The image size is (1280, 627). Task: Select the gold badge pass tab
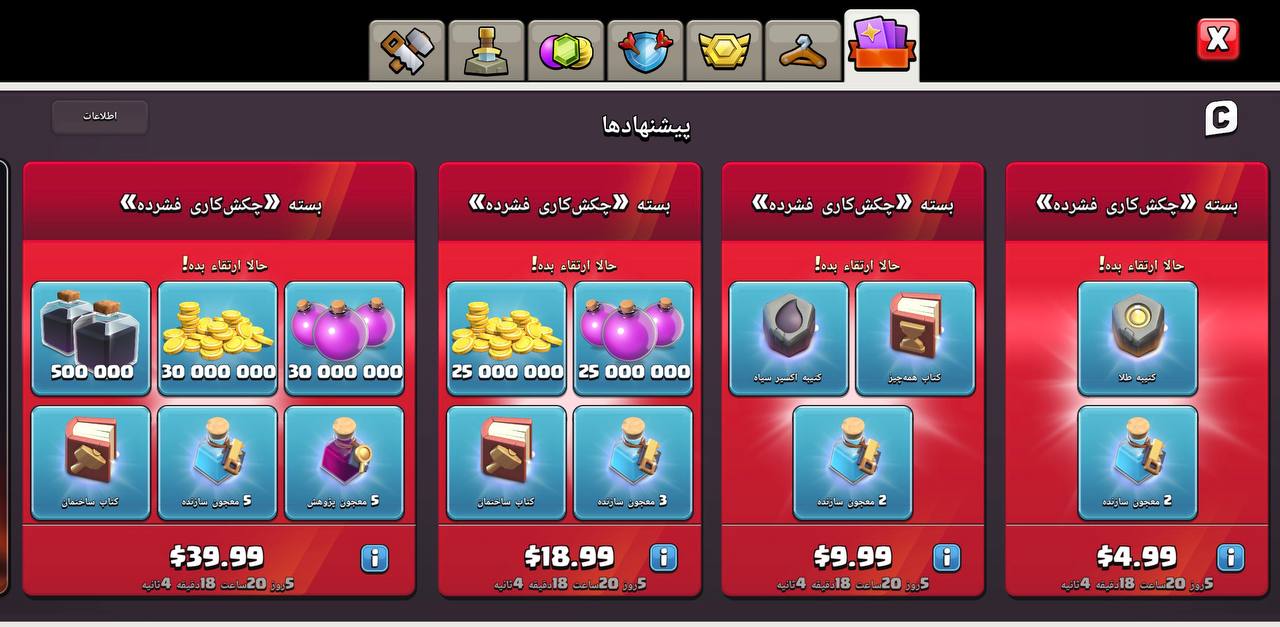tap(724, 50)
